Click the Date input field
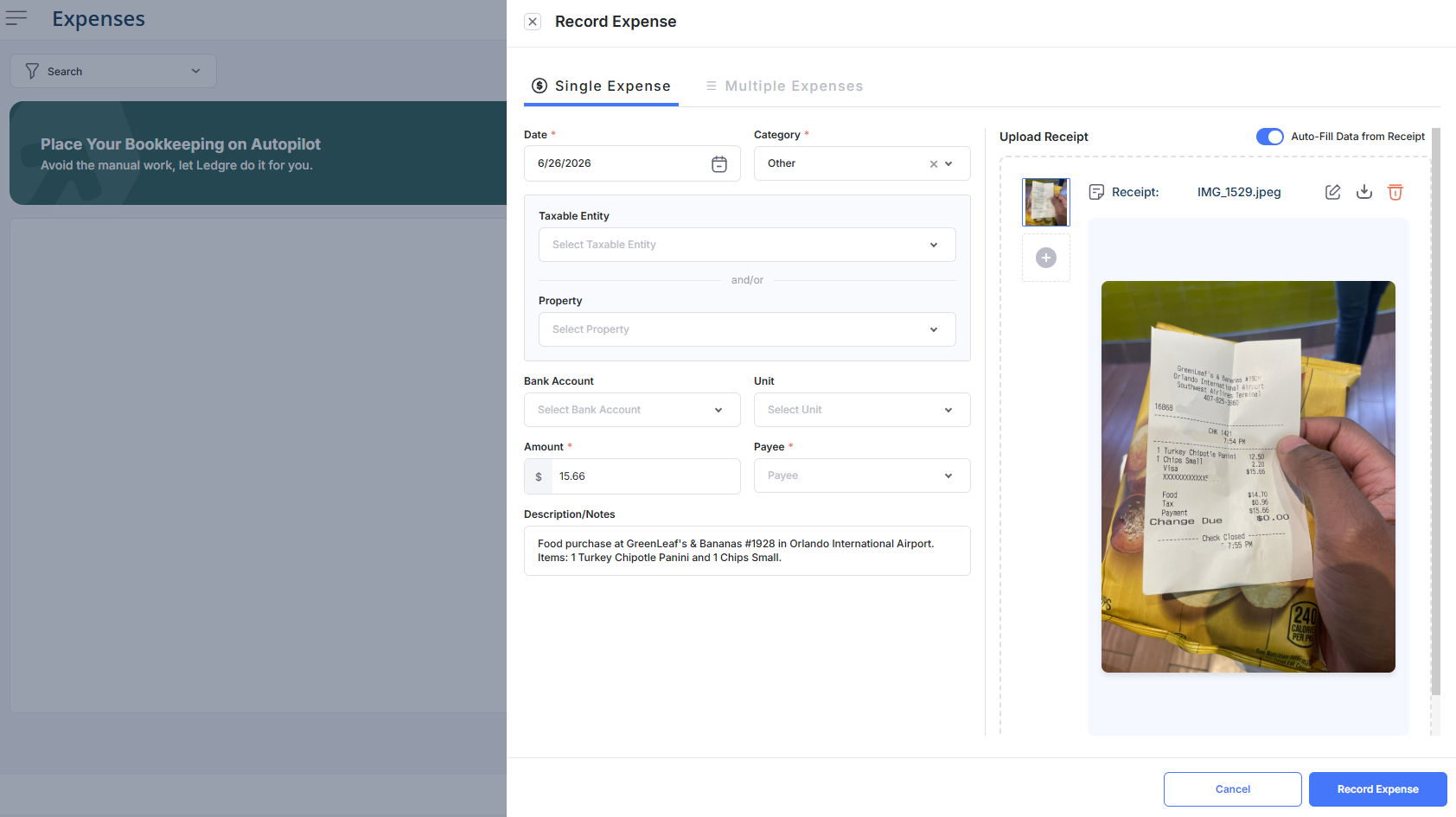This screenshot has height=817, width=1456. tap(632, 163)
